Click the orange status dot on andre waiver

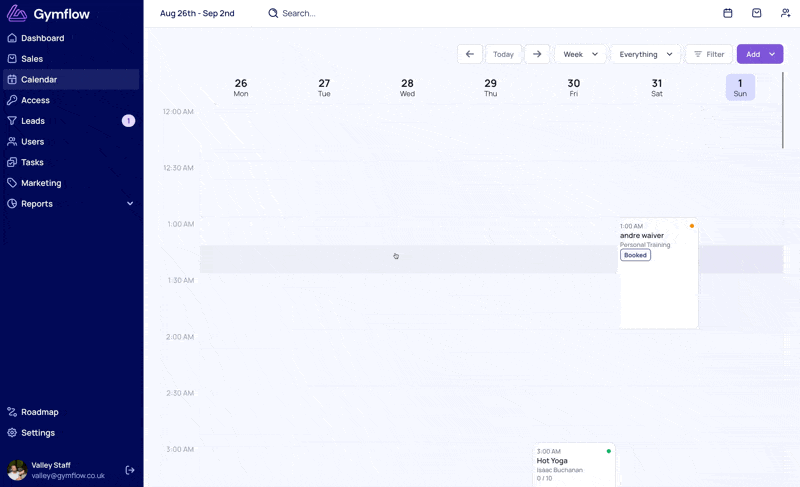pos(692,226)
